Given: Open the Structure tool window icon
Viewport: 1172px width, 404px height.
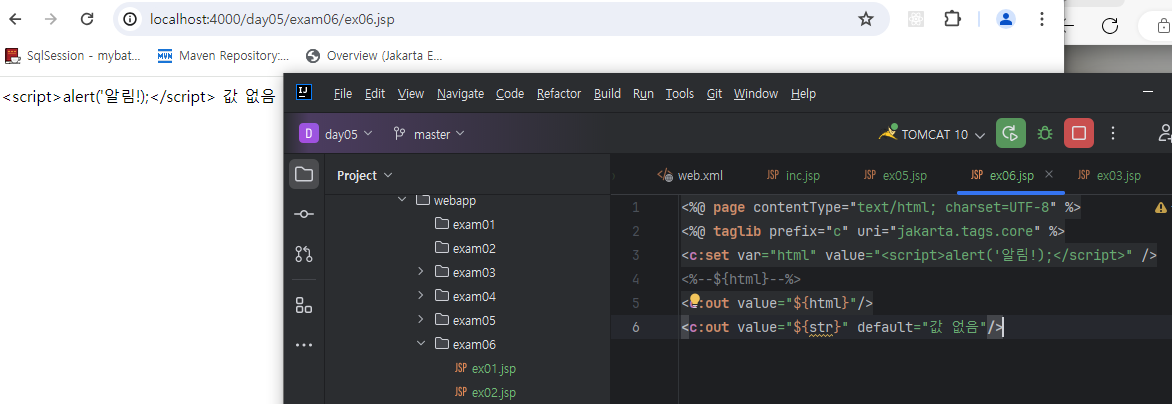Looking at the screenshot, I should pyautogui.click(x=303, y=305).
